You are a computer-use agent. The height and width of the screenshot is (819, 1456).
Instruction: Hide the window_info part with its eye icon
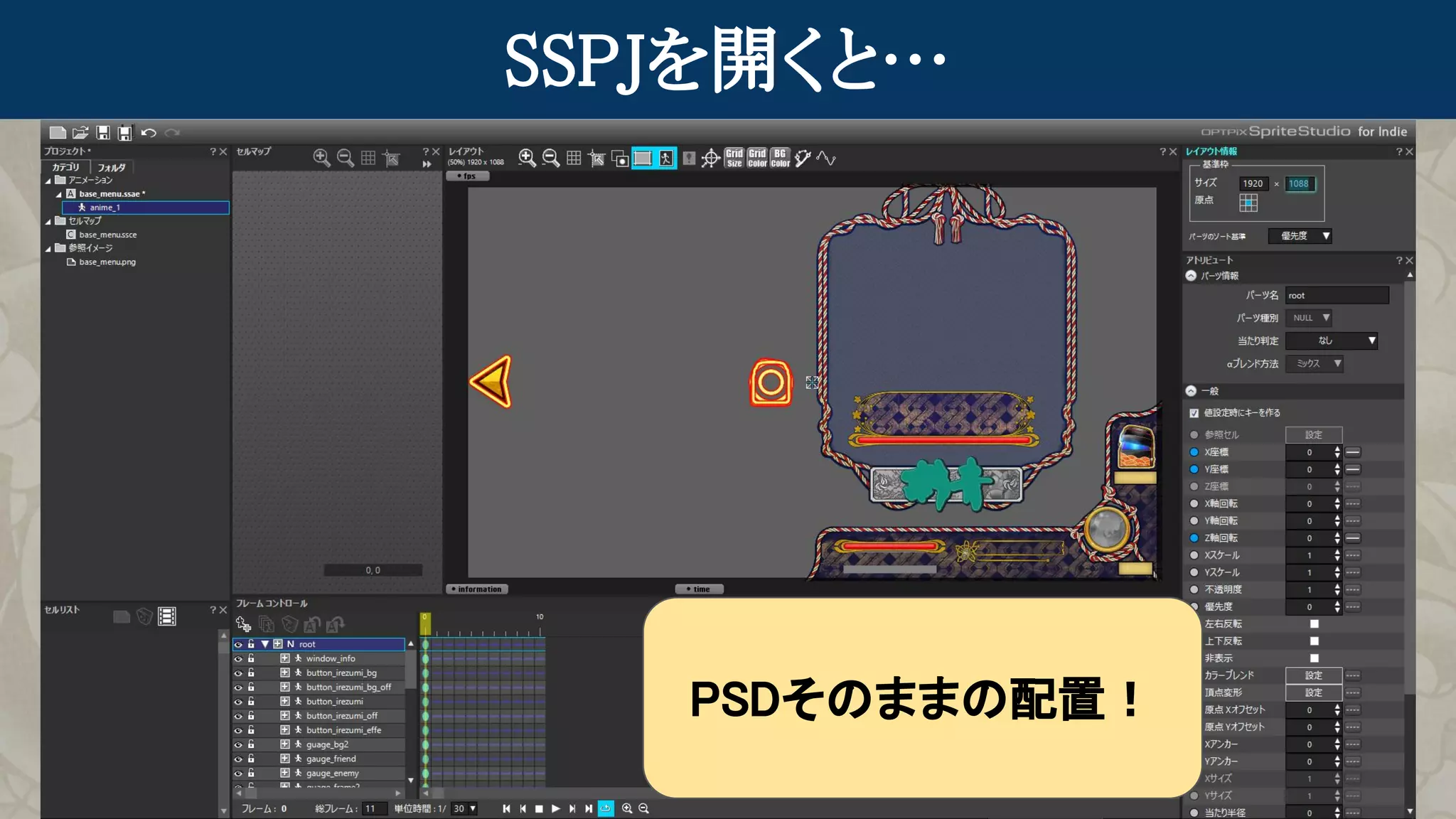[x=238, y=659]
